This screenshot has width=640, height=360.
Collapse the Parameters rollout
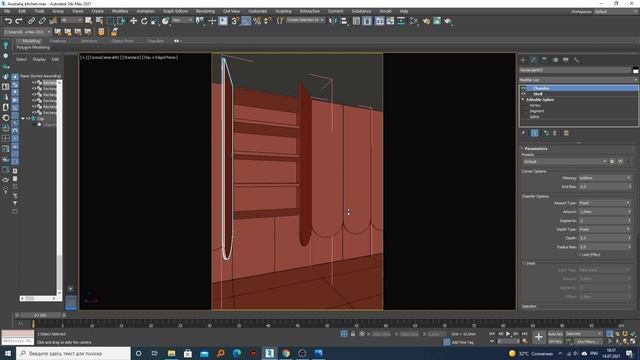tap(536, 149)
